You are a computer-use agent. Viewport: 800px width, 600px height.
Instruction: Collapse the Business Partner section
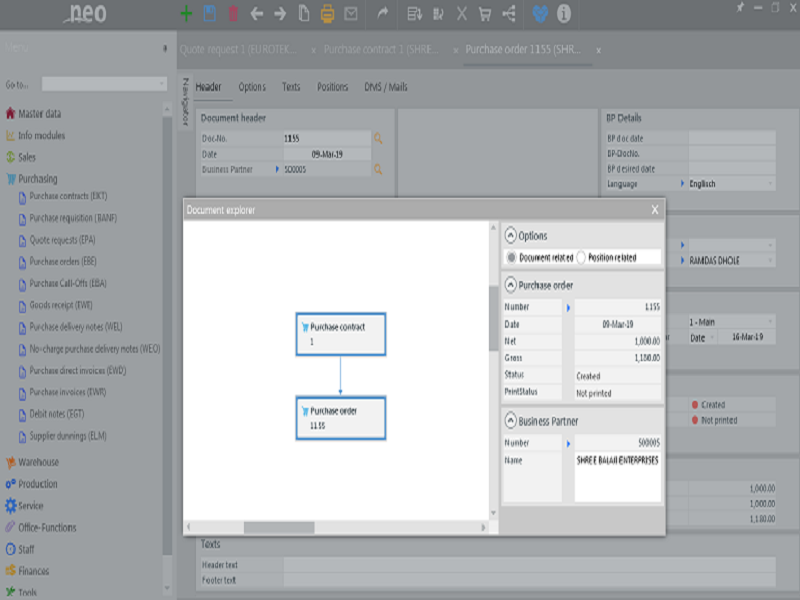coord(510,421)
